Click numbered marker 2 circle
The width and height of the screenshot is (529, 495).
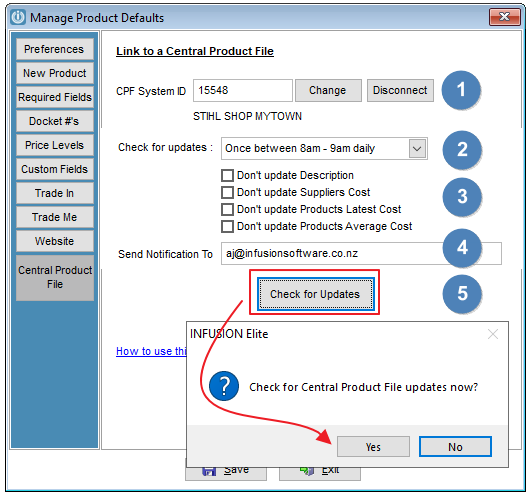click(462, 150)
